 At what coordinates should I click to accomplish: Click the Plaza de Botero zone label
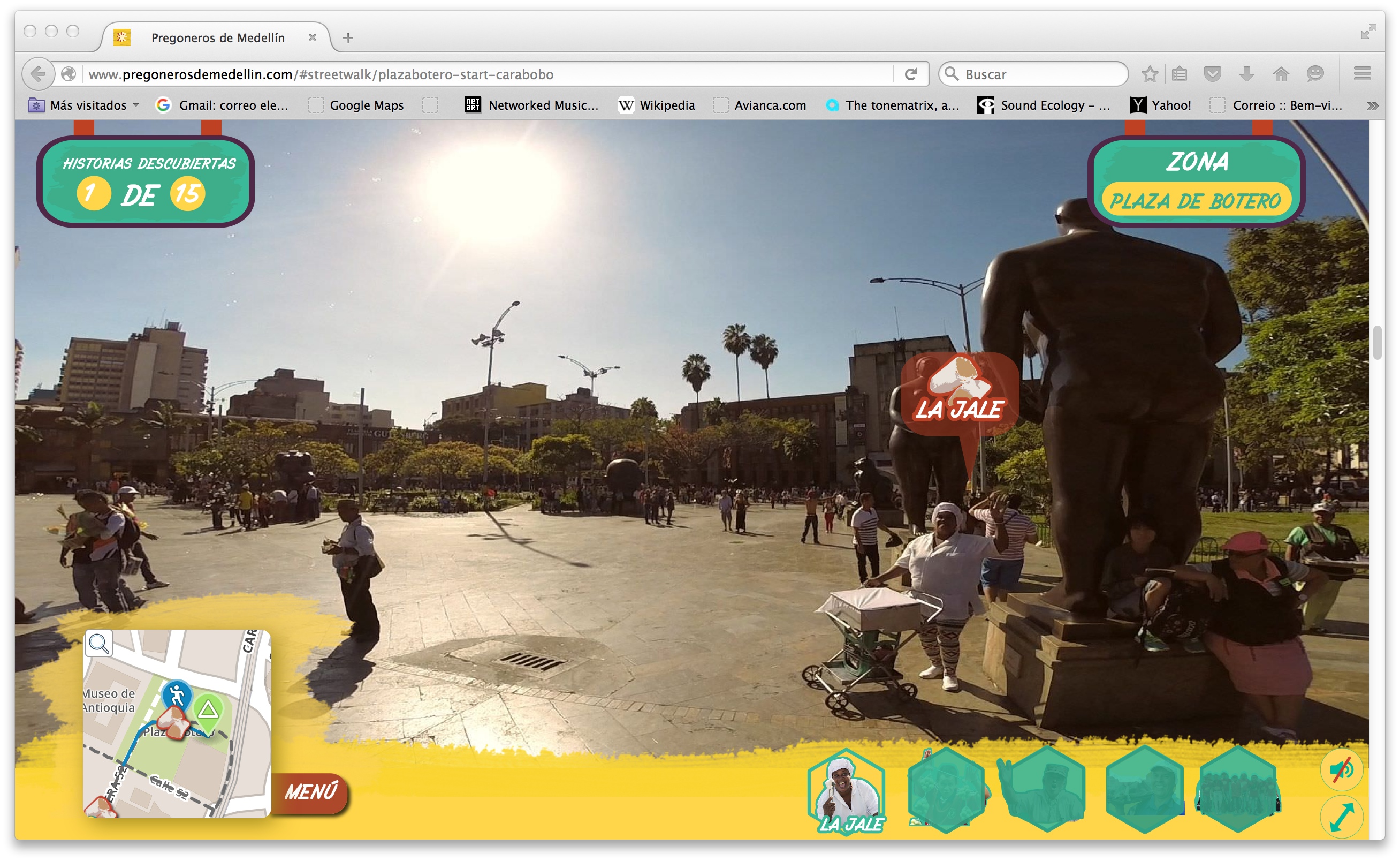(1196, 201)
